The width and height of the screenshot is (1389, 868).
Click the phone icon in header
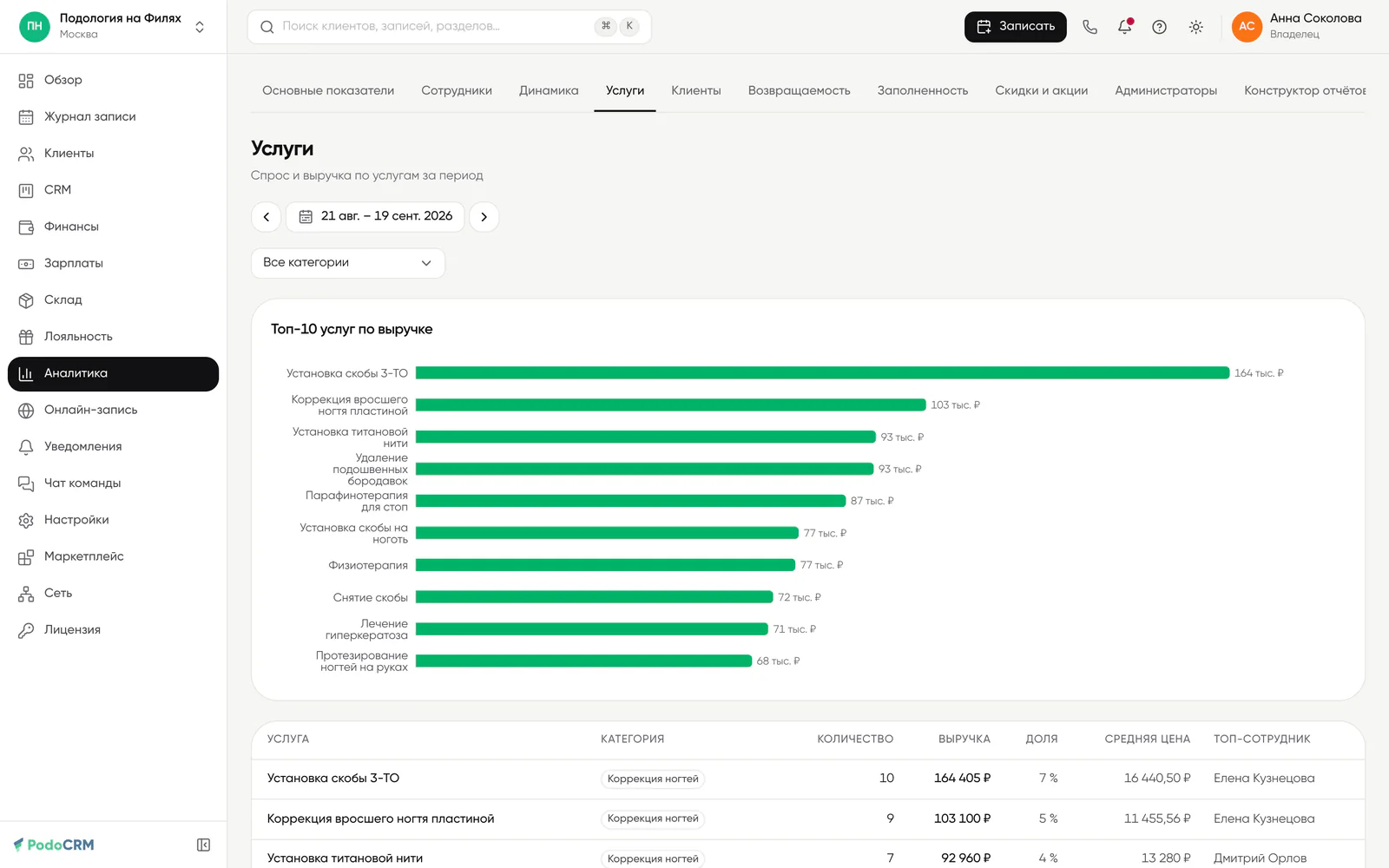(1089, 27)
